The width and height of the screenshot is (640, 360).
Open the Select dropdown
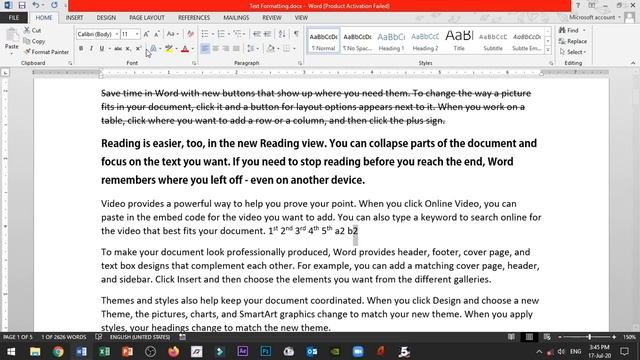[573, 52]
